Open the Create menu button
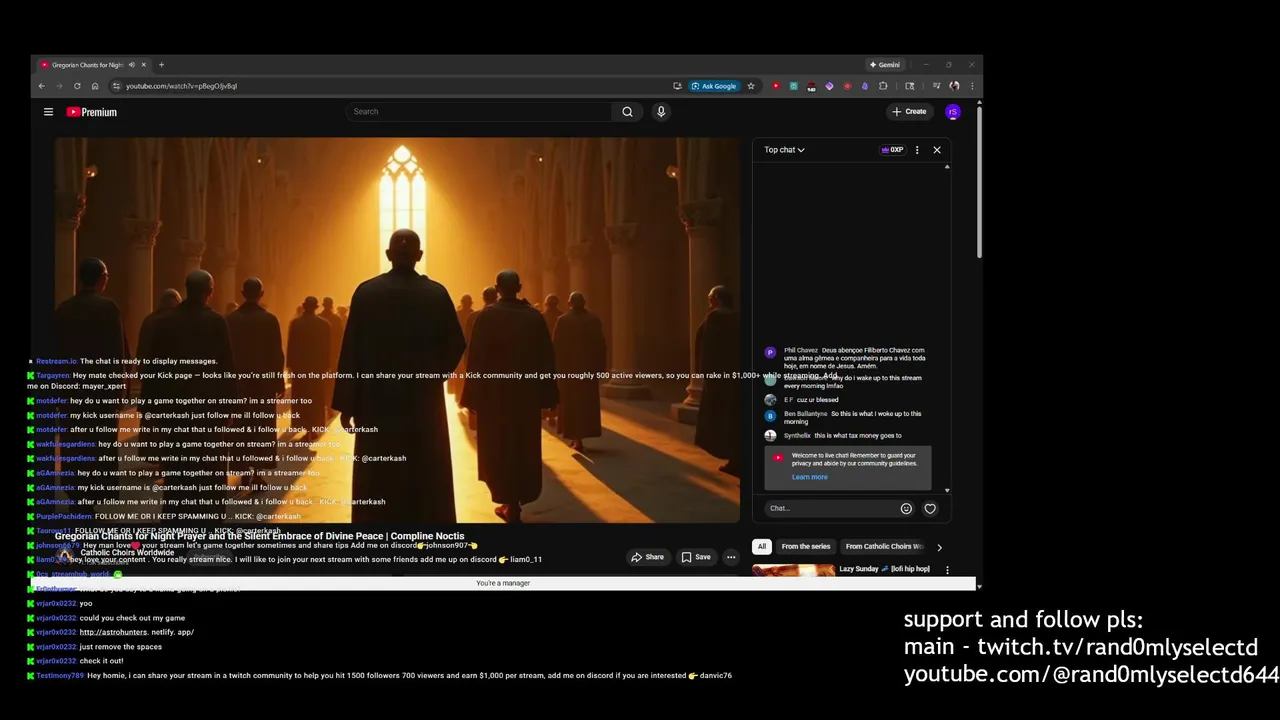The height and width of the screenshot is (720, 1280). [x=909, y=112]
